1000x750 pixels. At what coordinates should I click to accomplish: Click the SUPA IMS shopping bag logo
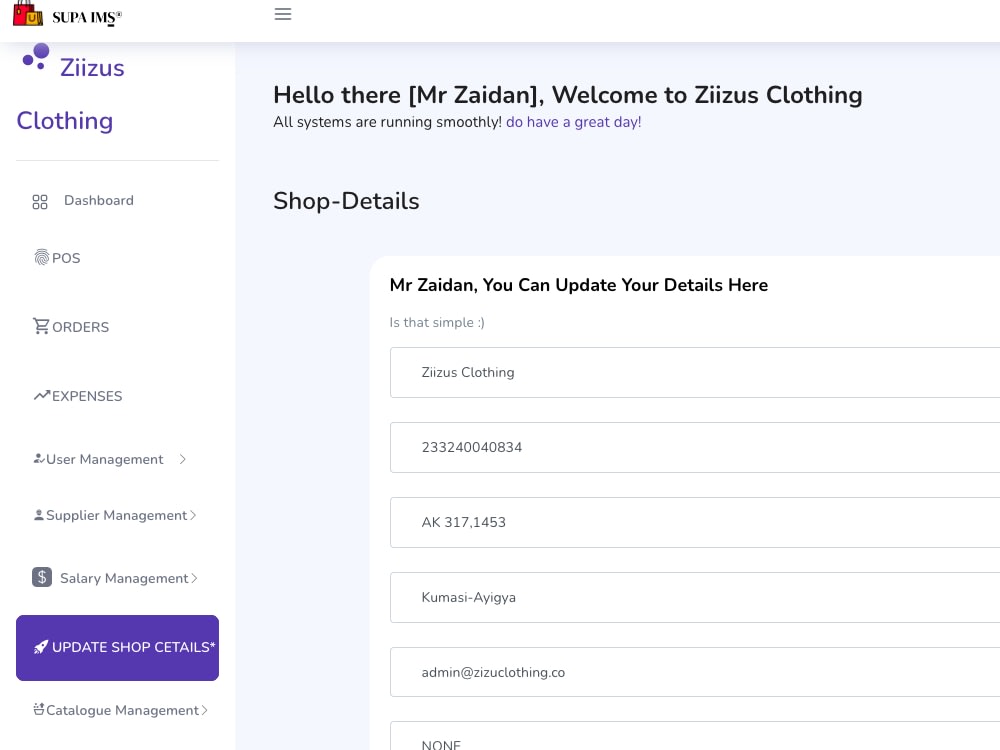(x=28, y=13)
